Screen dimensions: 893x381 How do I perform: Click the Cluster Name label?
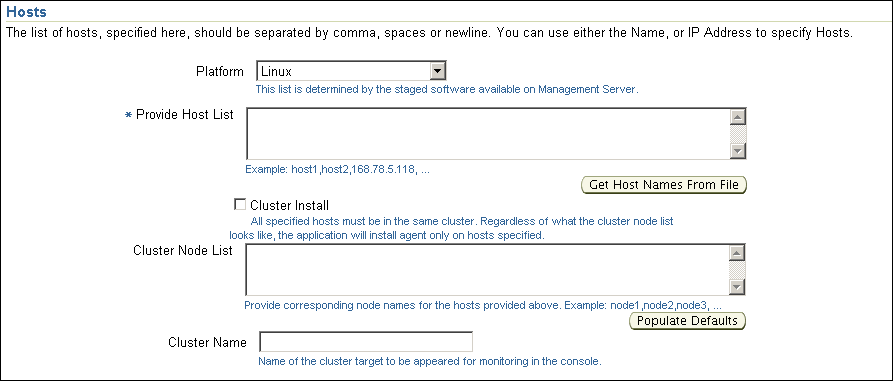point(207,342)
